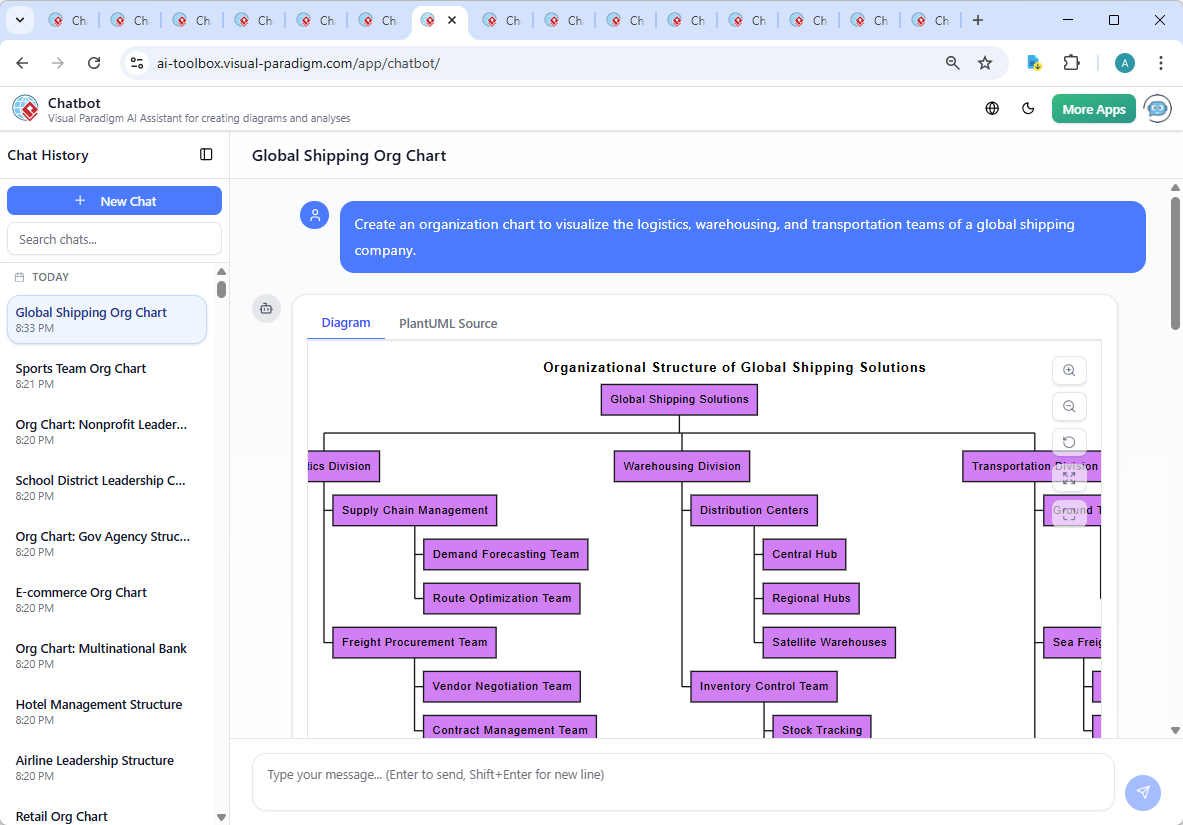Viewport: 1183px width, 825px height.
Task: Enable dark mode with the moon icon
Action: coord(1028,108)
